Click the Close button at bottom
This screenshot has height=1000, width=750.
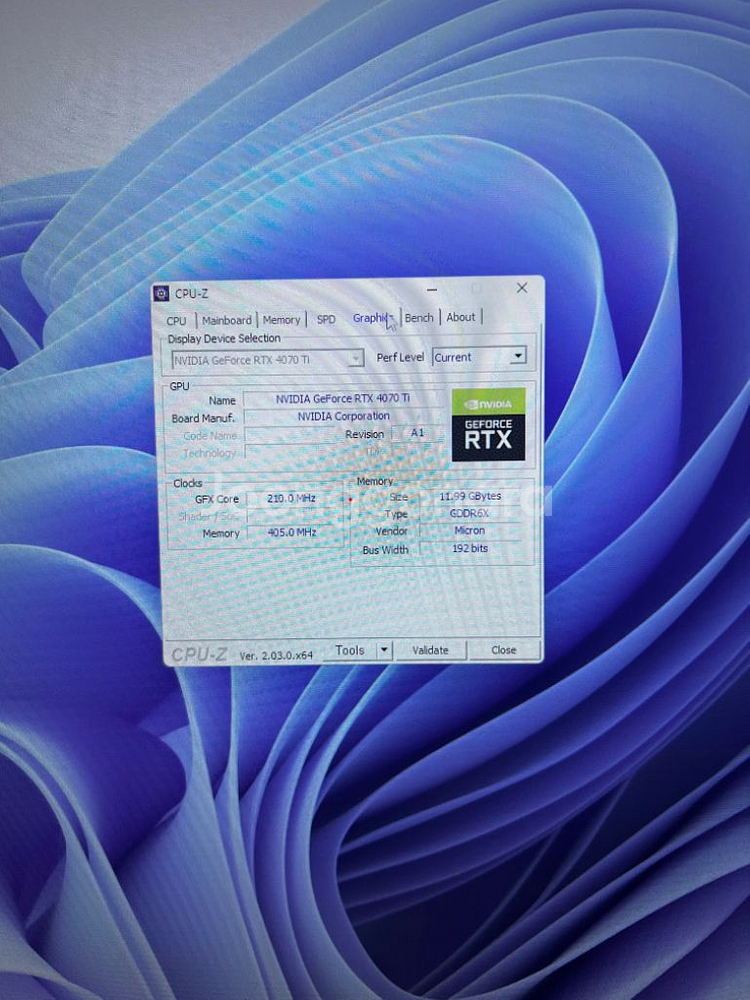[504, 650]
